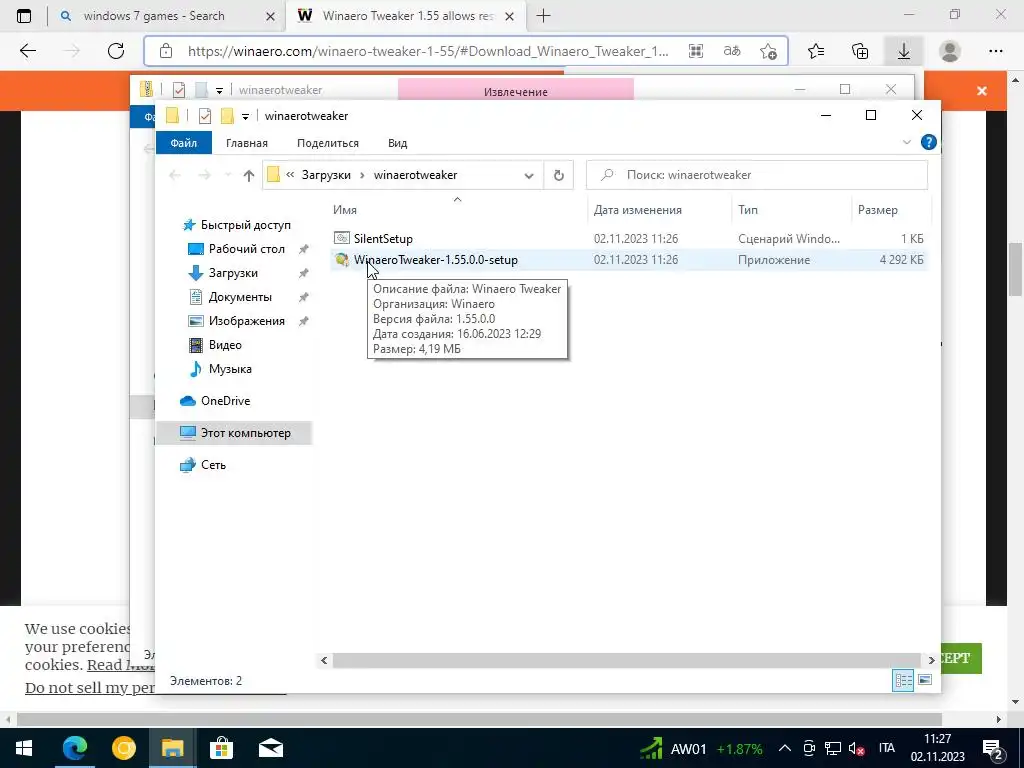Close the orange banner on webpage
The width and height of the screenshot is (1024, 768).
coord(982,91)
